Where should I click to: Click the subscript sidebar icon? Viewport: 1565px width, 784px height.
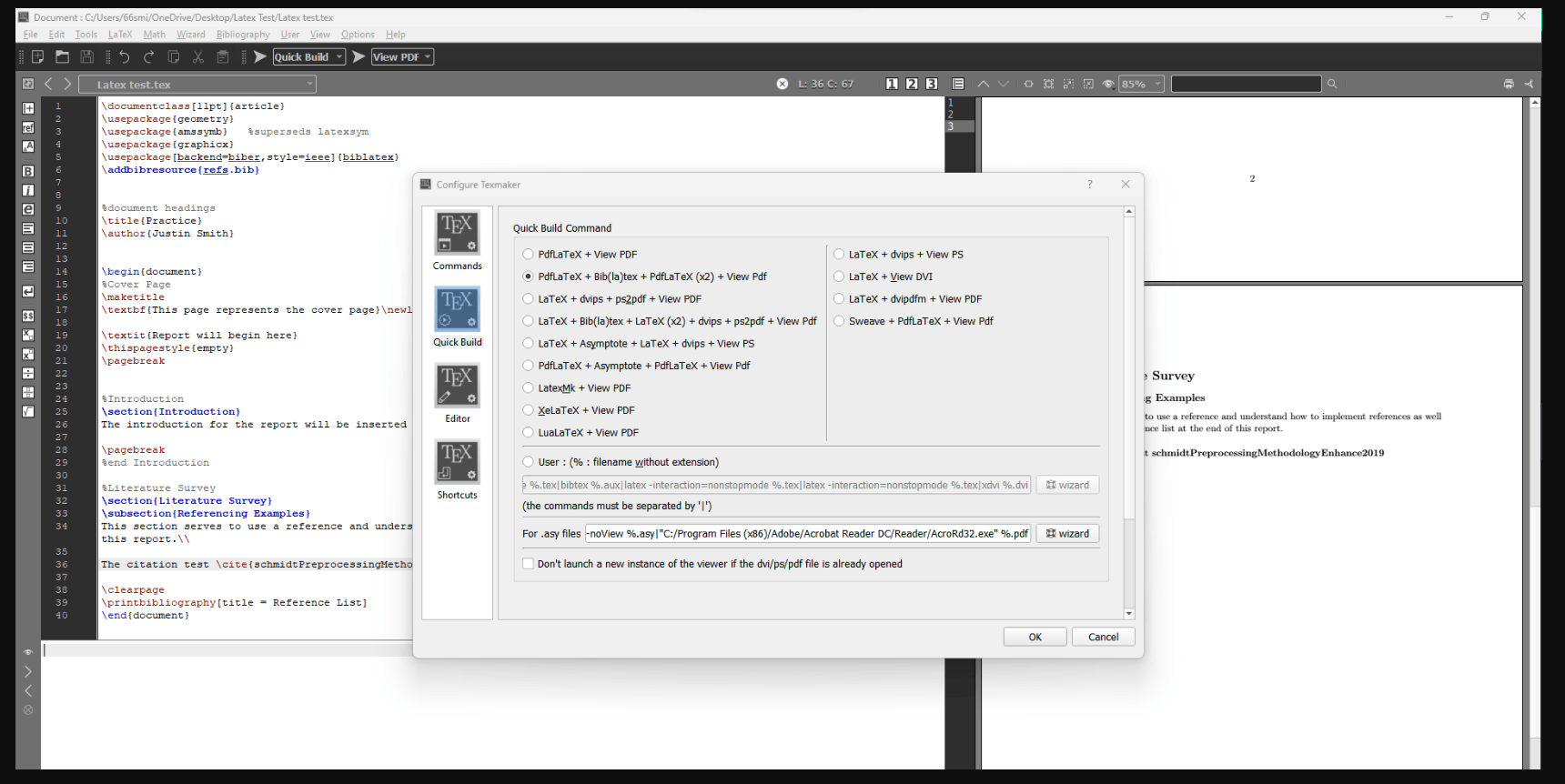coord(28,335)
